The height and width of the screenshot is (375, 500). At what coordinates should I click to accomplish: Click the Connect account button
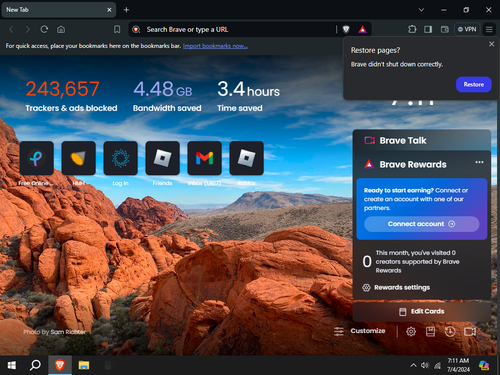click(x=422, y=224)
